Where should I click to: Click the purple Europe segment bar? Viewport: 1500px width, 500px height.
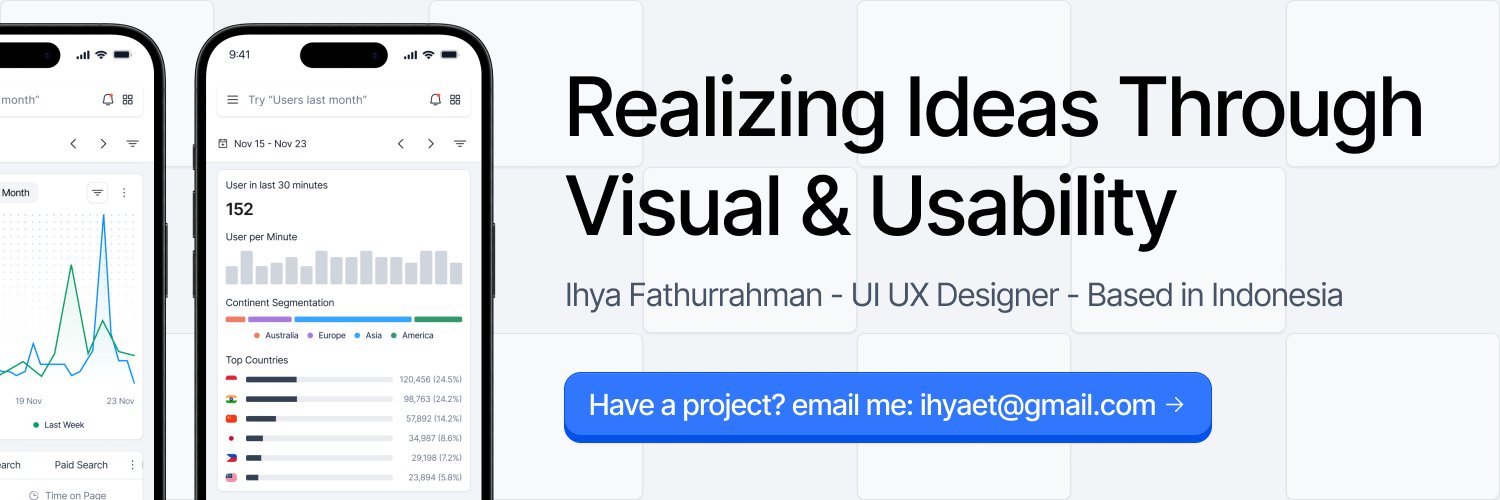[x=270, y=319]
